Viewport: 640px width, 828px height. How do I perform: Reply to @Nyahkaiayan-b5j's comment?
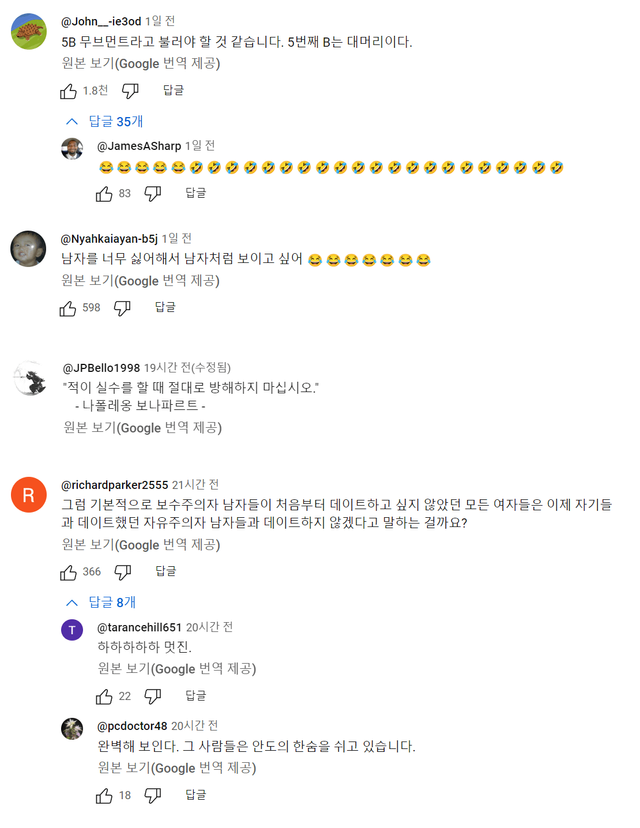coord(166,310)
